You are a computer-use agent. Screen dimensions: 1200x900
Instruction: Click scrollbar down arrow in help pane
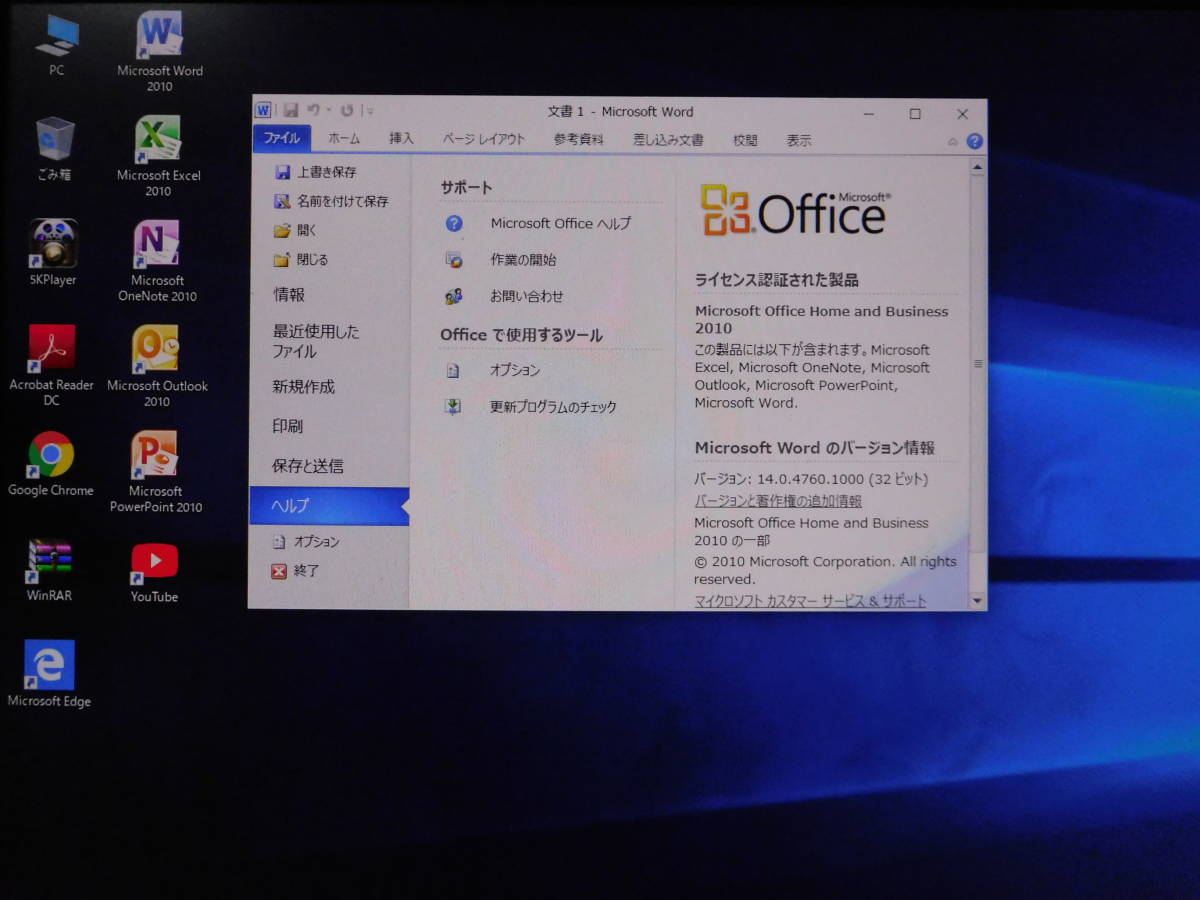coord(978,600)
